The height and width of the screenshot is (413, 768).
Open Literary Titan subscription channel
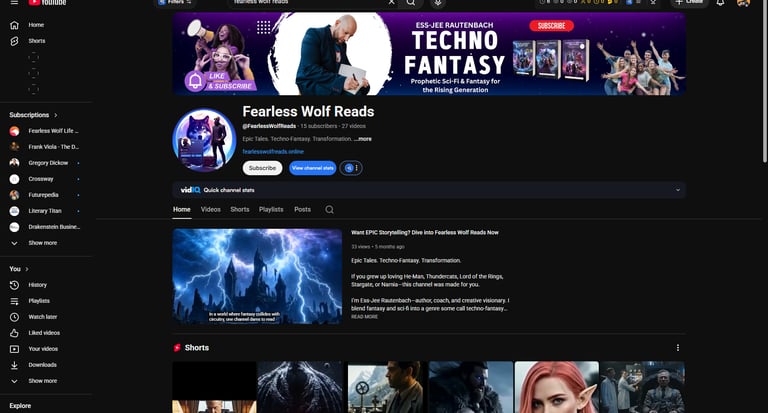45,211
